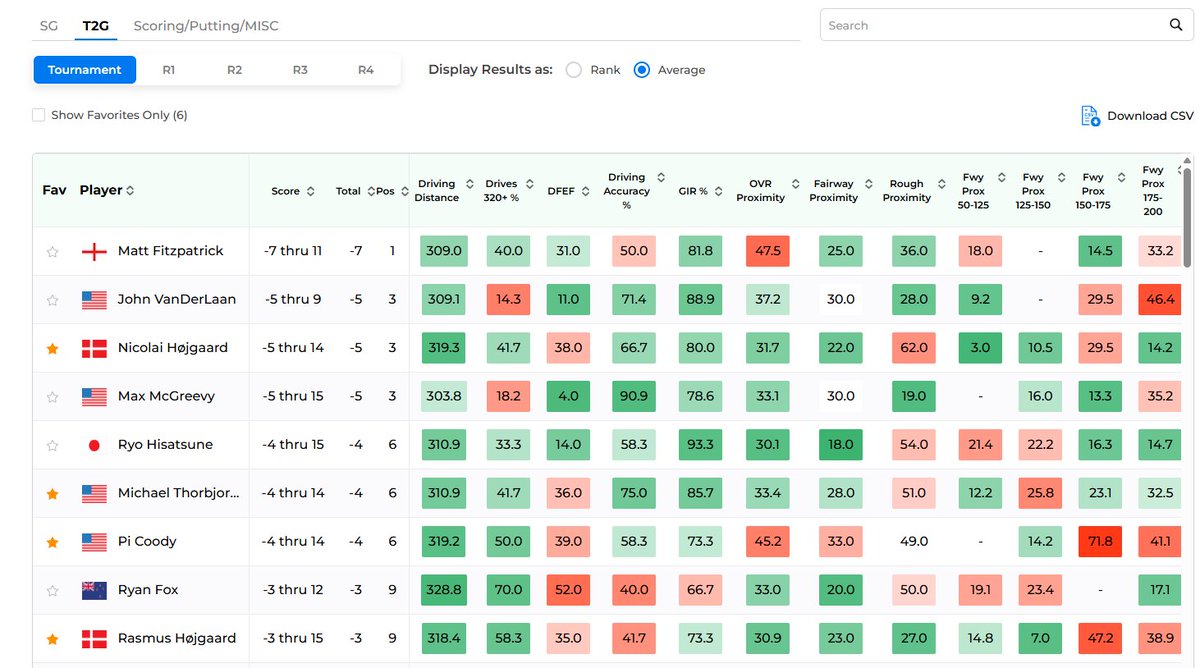Open the SG tab
Screen dimensions: 1200x668
(x=49, y=26)
